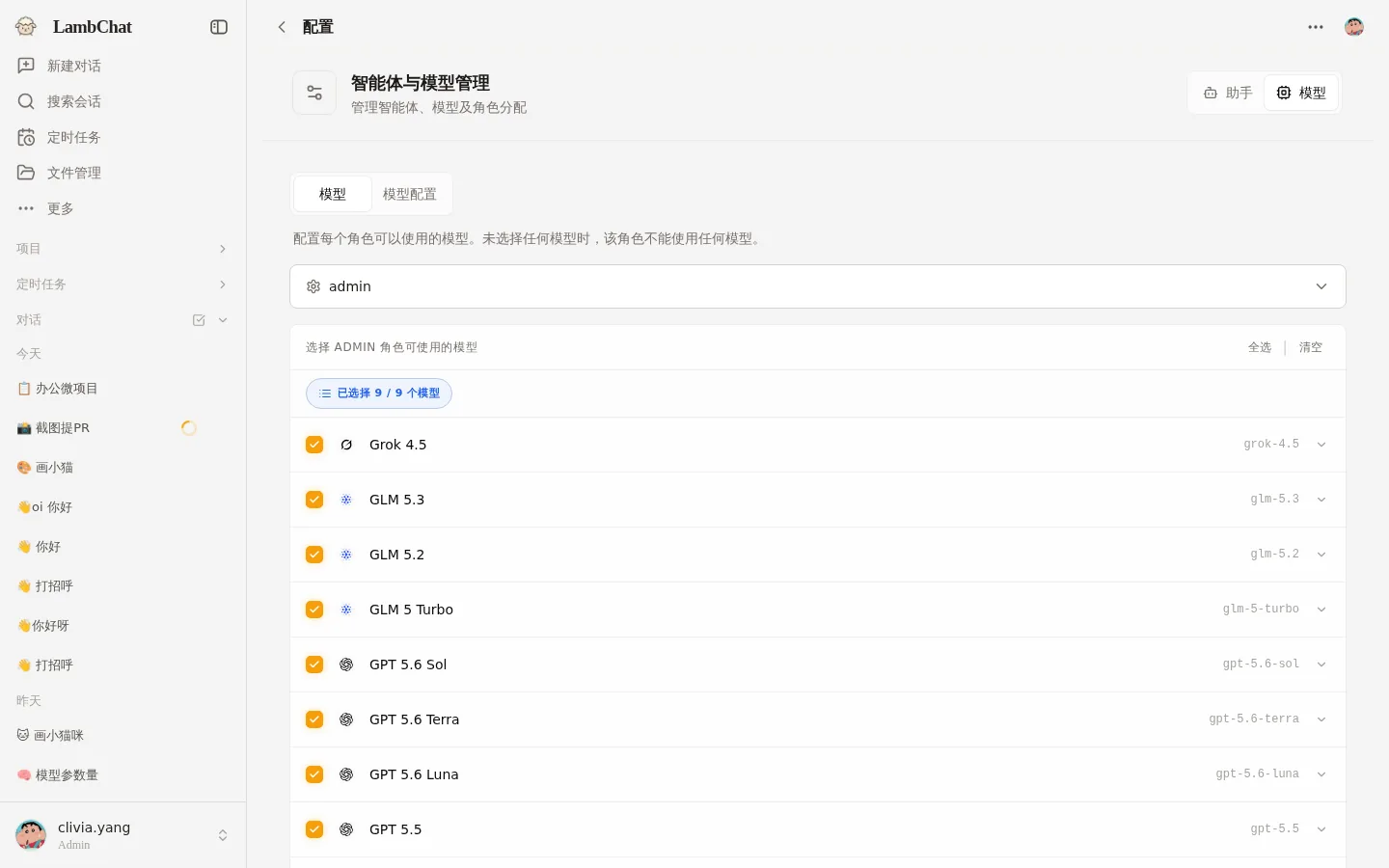Click the folder icon beside 文件管理

tap(26, 173)
